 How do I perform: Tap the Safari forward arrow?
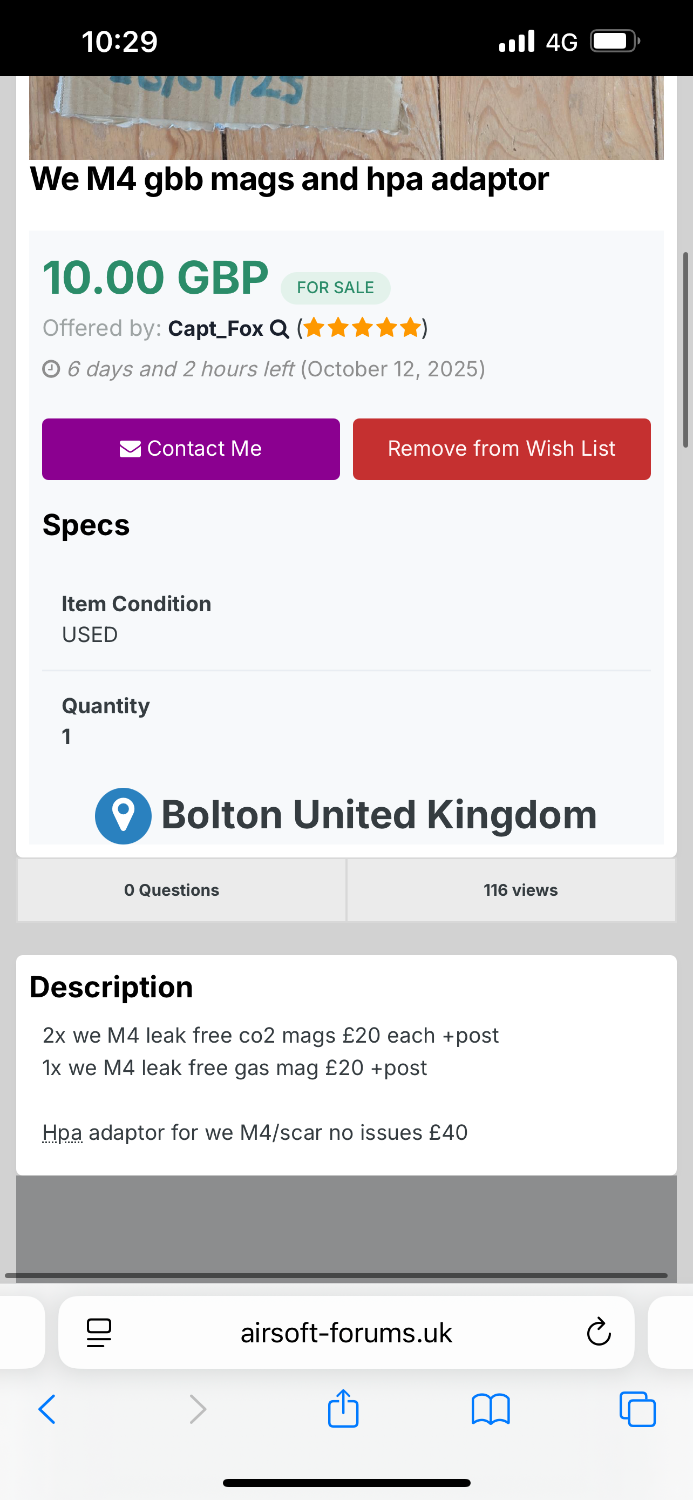(198, 1409)
